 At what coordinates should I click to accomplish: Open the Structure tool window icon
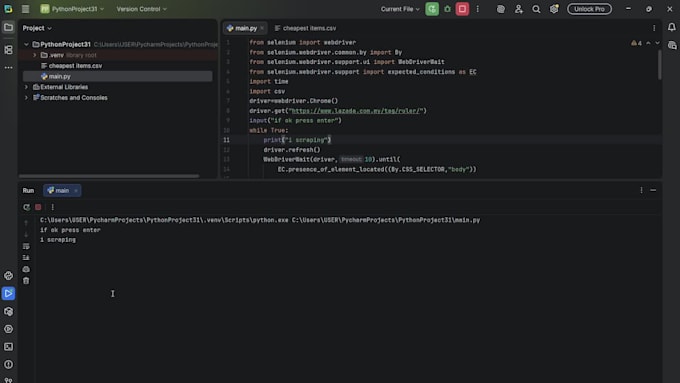click(x=8, y=50)
